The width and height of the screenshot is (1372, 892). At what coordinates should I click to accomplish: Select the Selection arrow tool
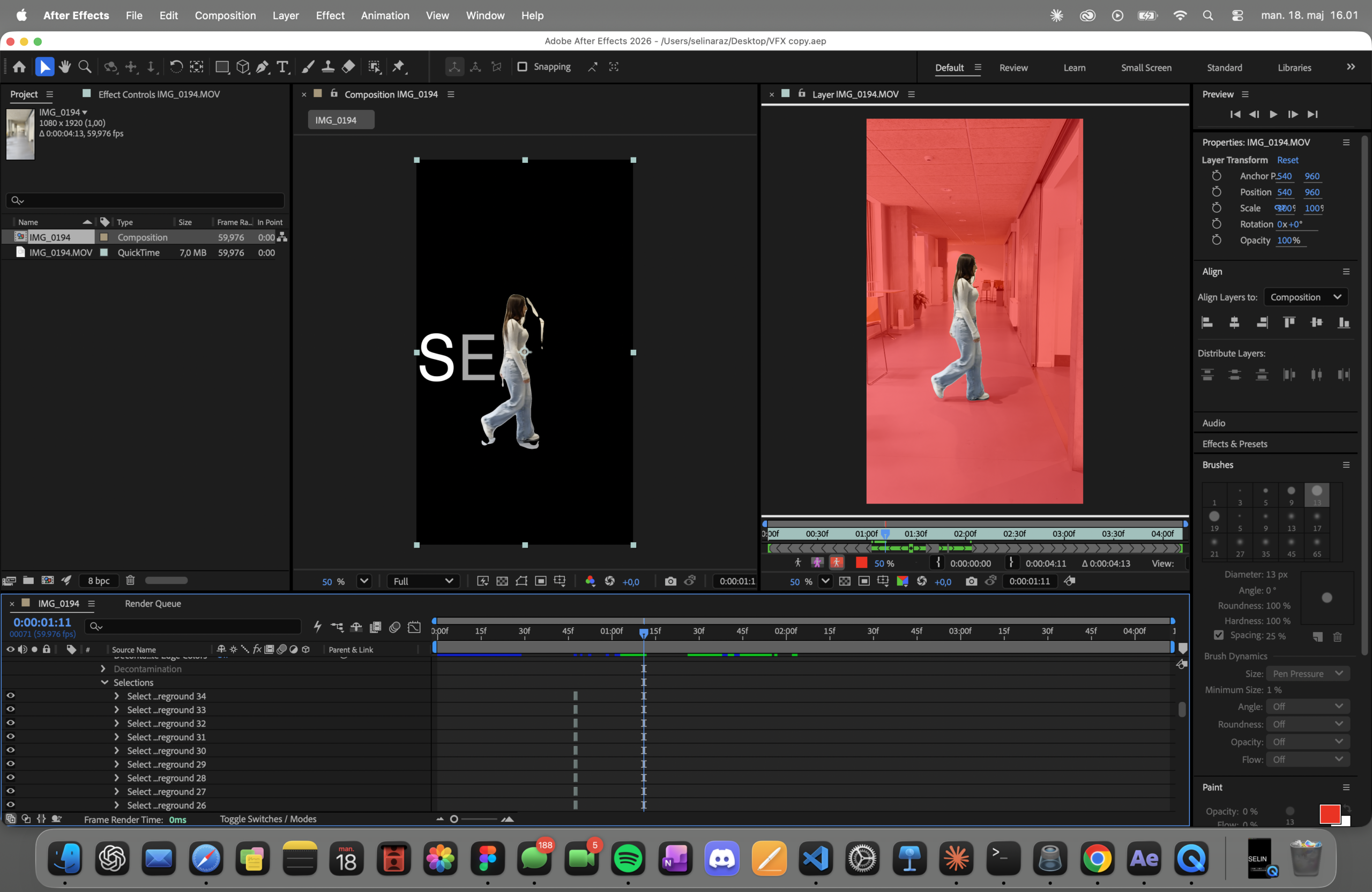(x=44, y=67)
